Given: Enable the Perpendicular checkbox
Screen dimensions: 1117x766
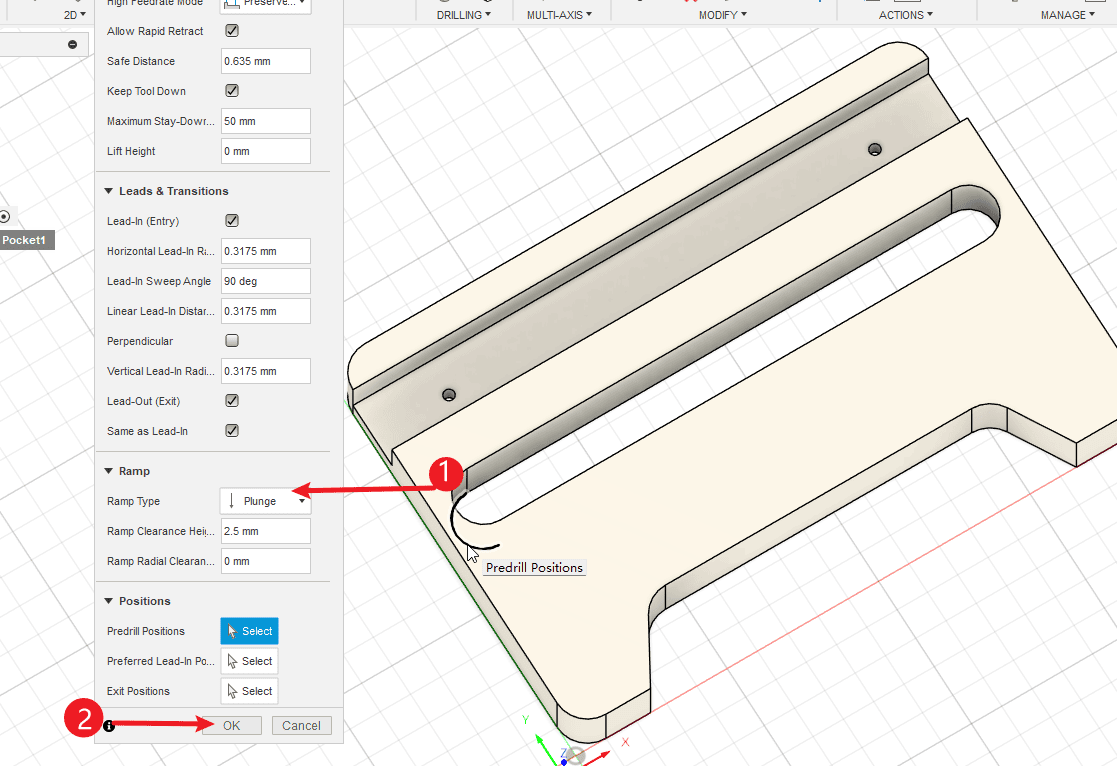Looking at the screenshot, I should (232, 341).
